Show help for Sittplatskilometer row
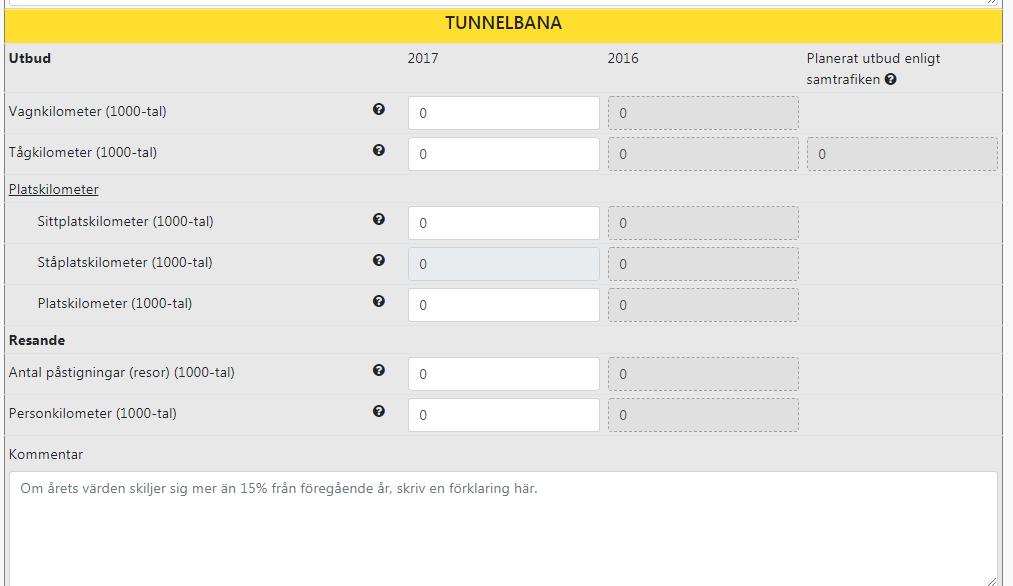The width and height of the screenshot is (1013, 586). coord(379,219)
